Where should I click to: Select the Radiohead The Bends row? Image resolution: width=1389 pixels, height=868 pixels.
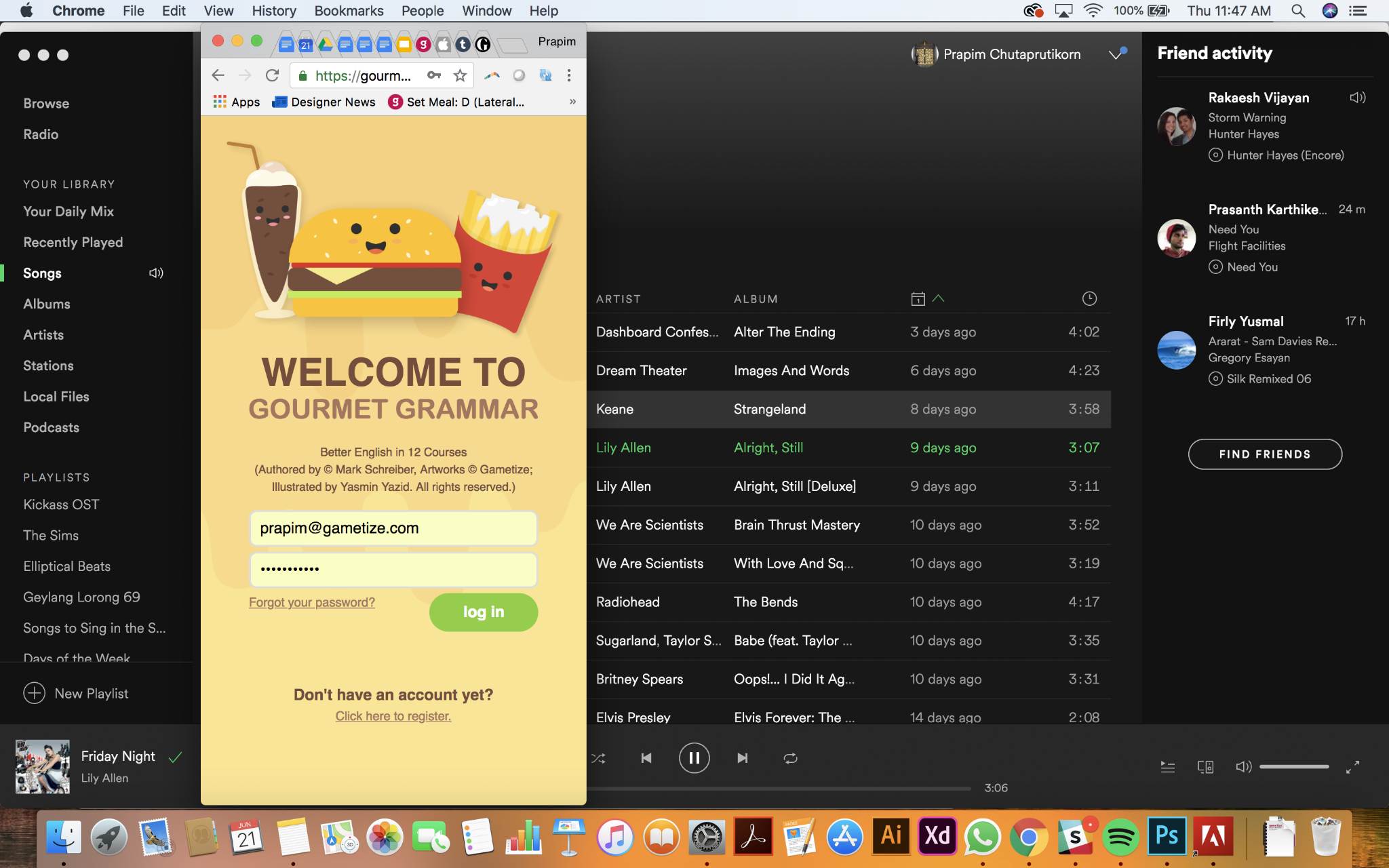coord(848,601)
